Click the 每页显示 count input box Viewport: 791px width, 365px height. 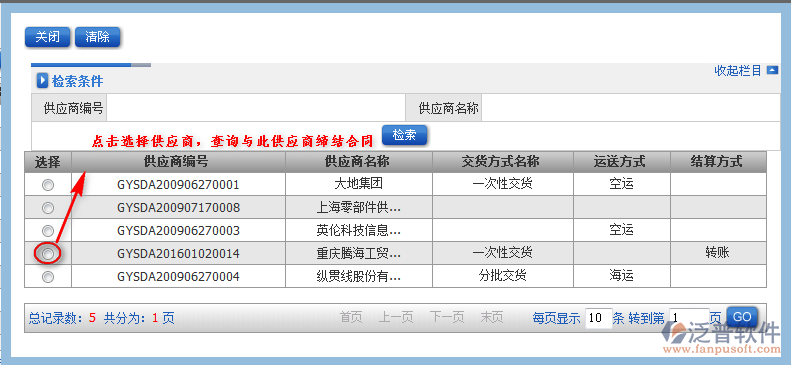(599, 318)
